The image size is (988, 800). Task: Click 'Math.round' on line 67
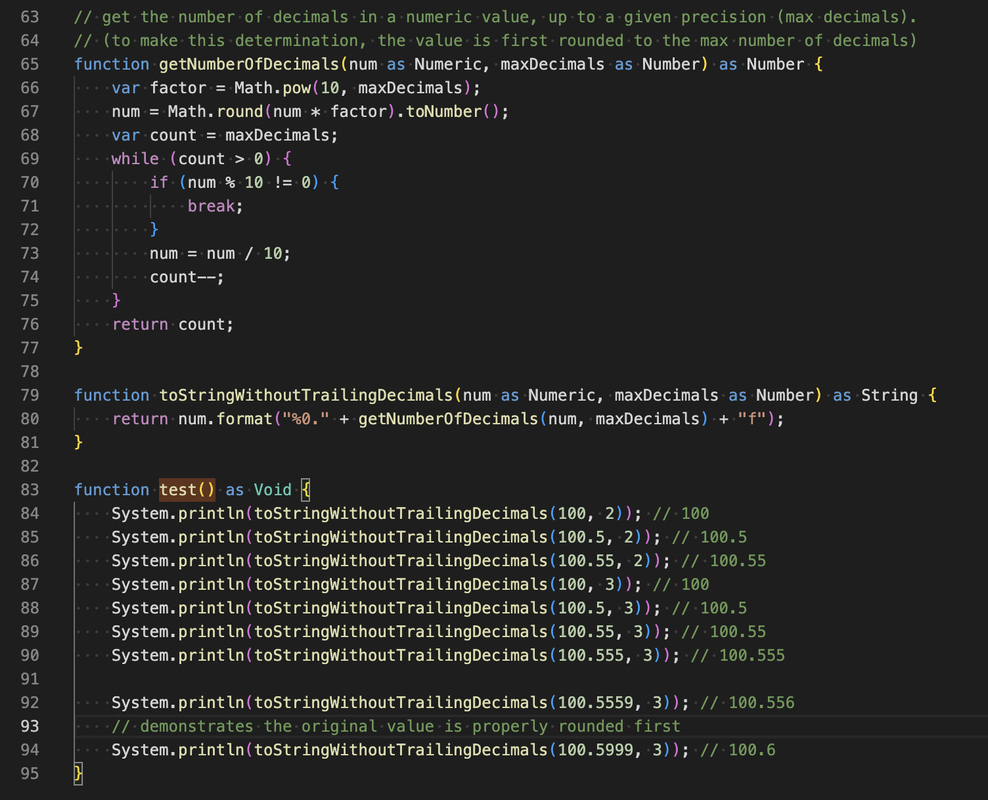(x=215, y=111)
